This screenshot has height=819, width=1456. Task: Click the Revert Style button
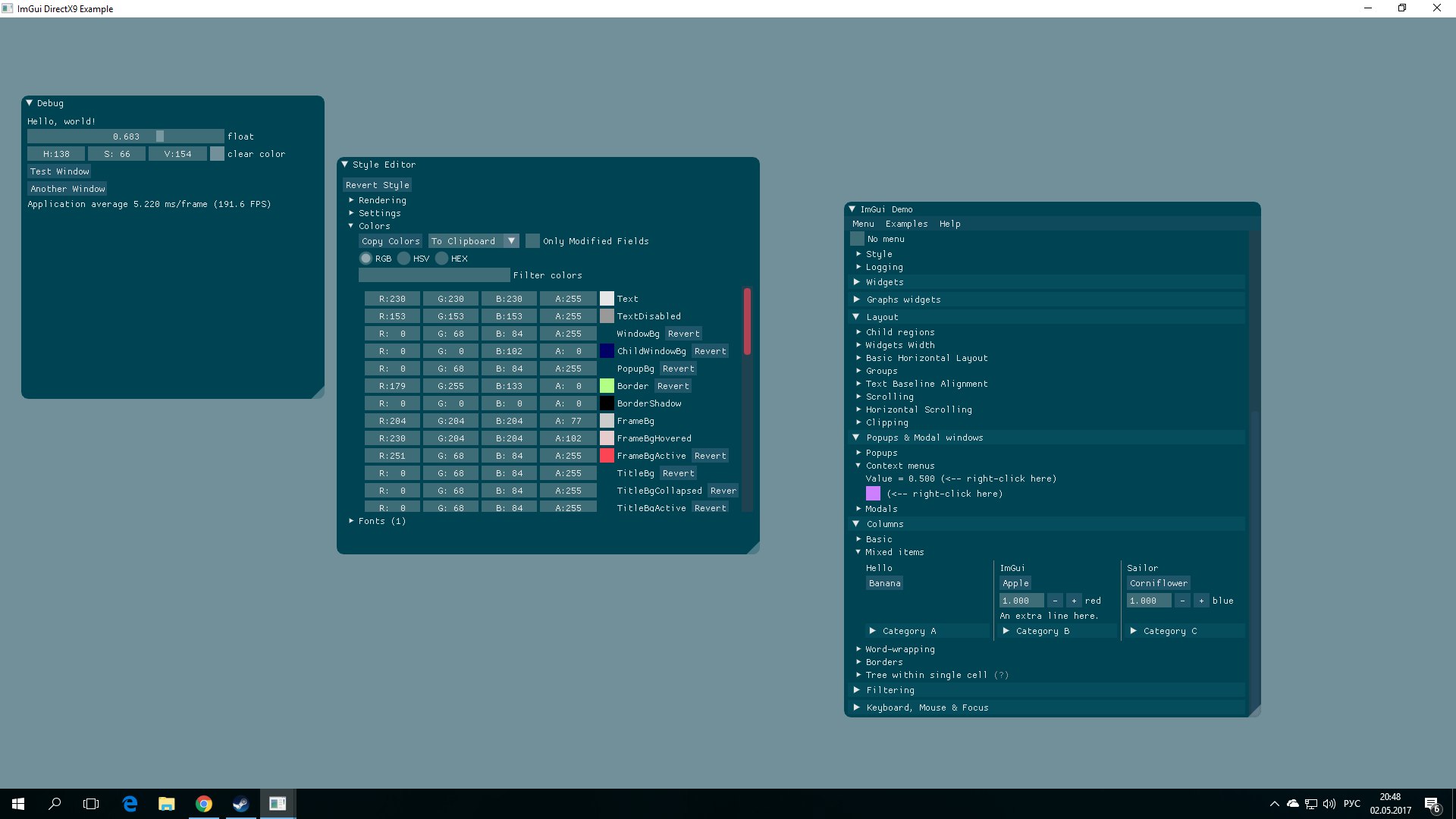point(378,184)
